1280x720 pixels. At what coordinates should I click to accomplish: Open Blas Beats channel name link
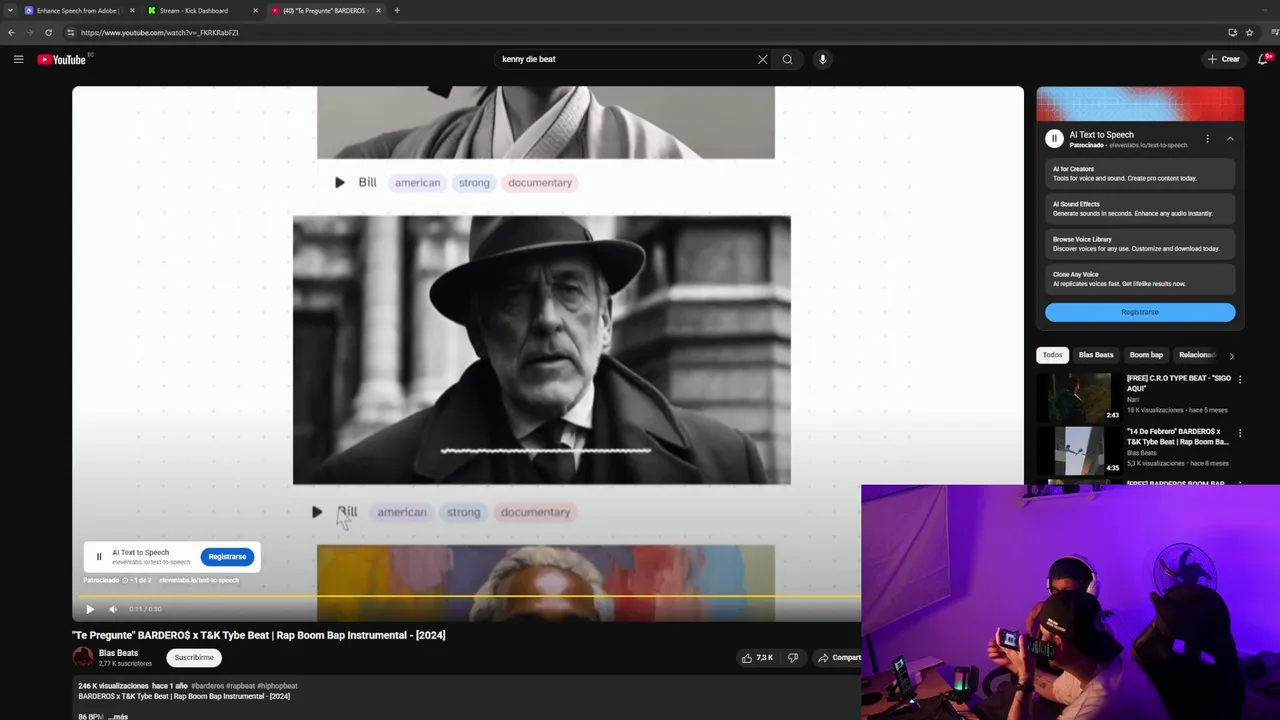118,653
